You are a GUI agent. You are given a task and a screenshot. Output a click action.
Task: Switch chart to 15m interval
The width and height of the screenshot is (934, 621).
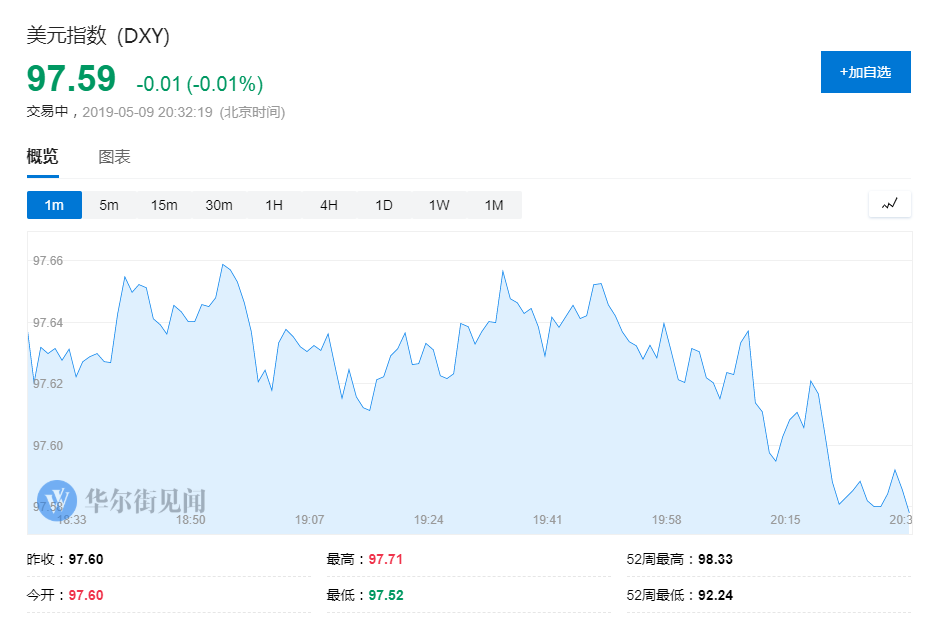click(164, 205)
